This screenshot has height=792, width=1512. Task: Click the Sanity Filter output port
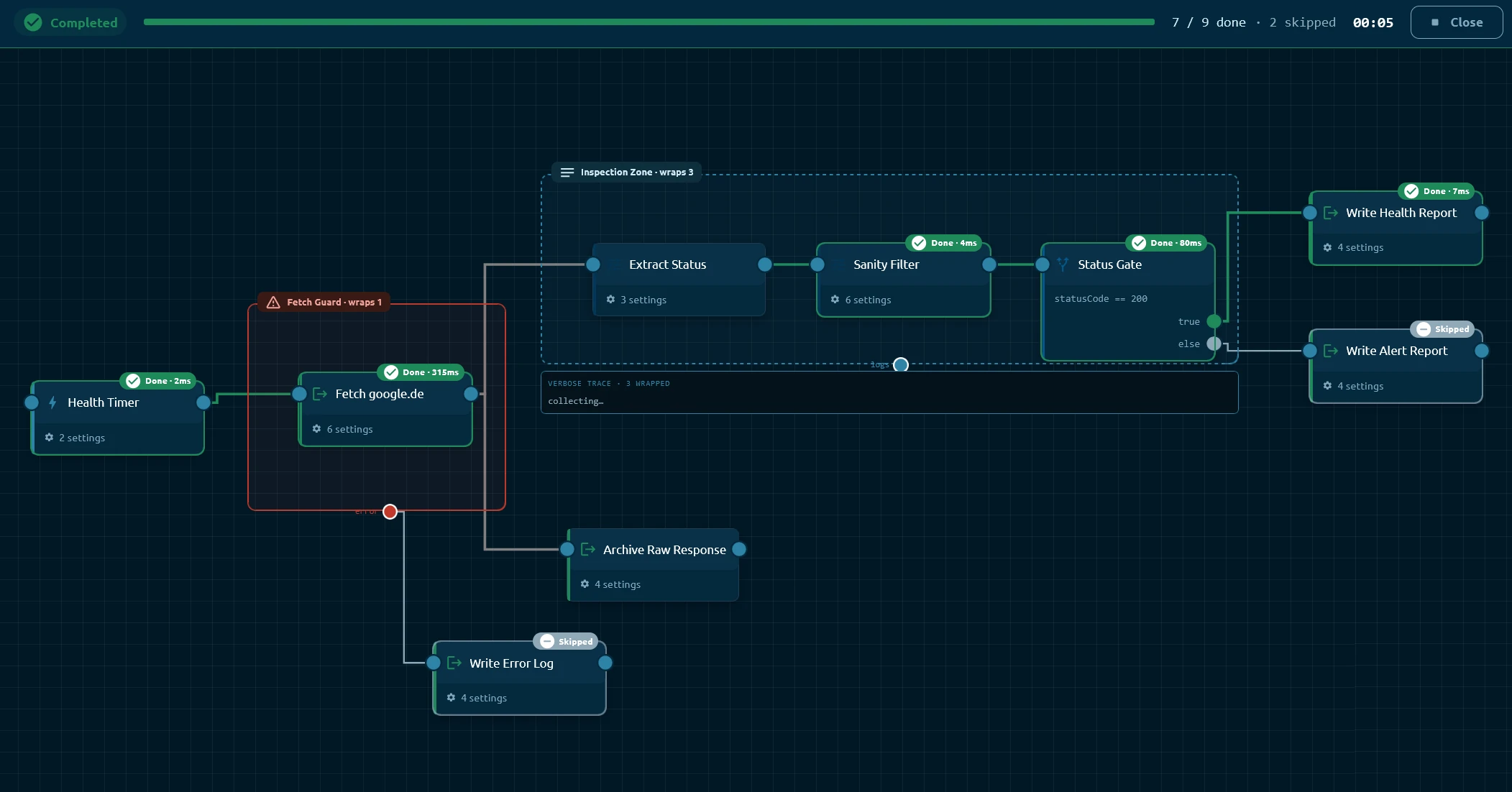[989, 264]
